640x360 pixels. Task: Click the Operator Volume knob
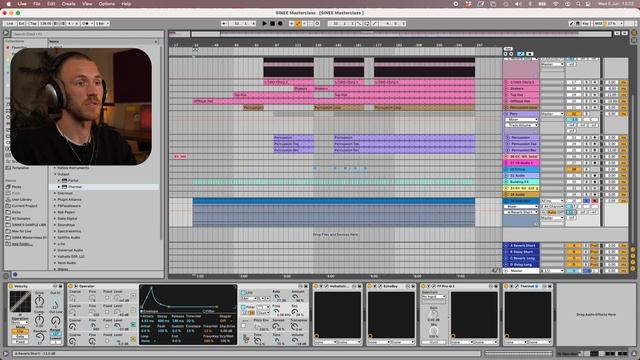click(295, 340)
